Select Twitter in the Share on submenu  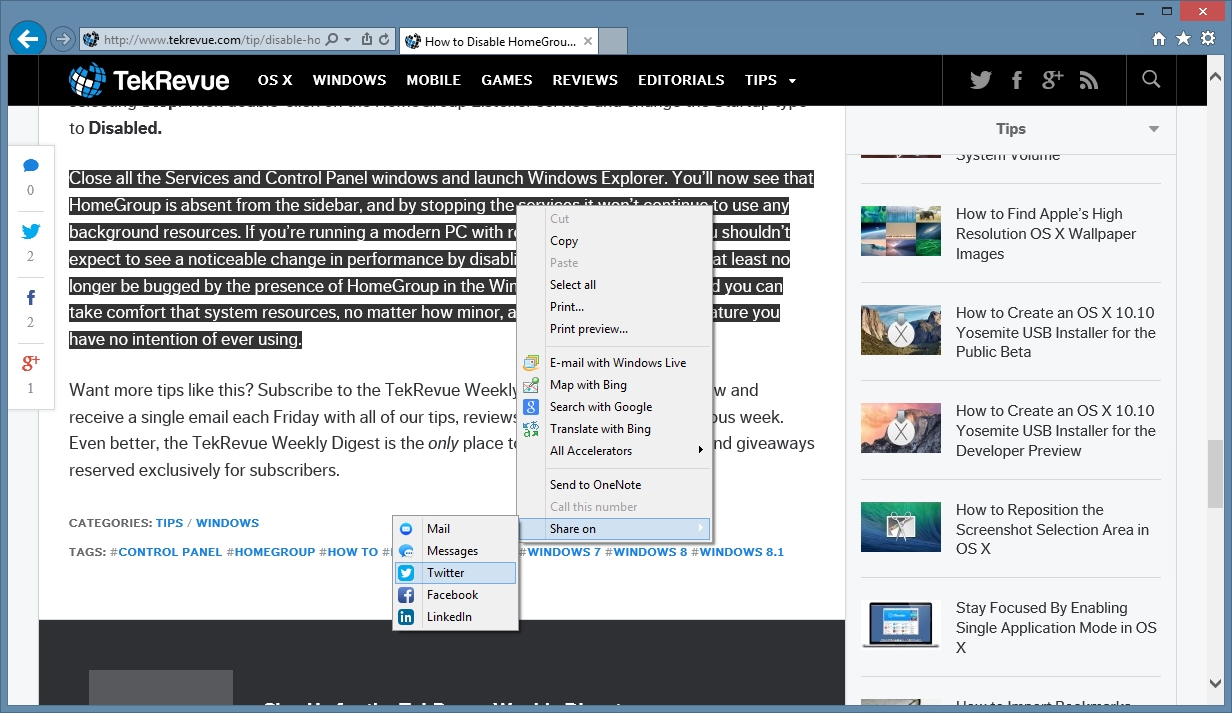456,573
